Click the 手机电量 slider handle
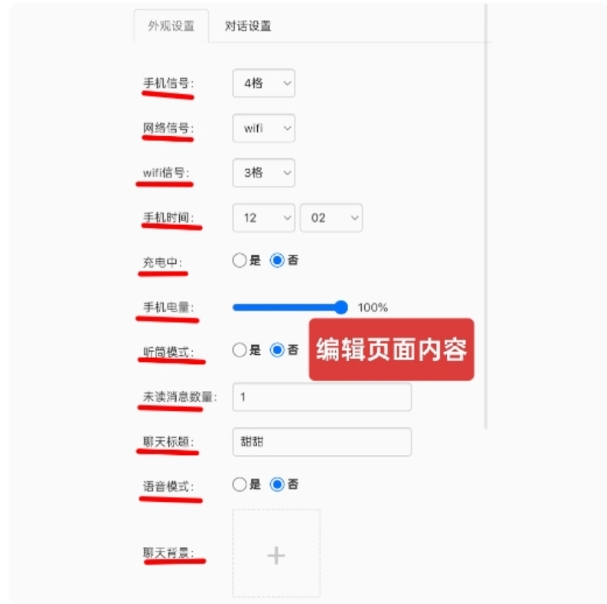Screen dimensions: 607x604 [x=341, y=307]
